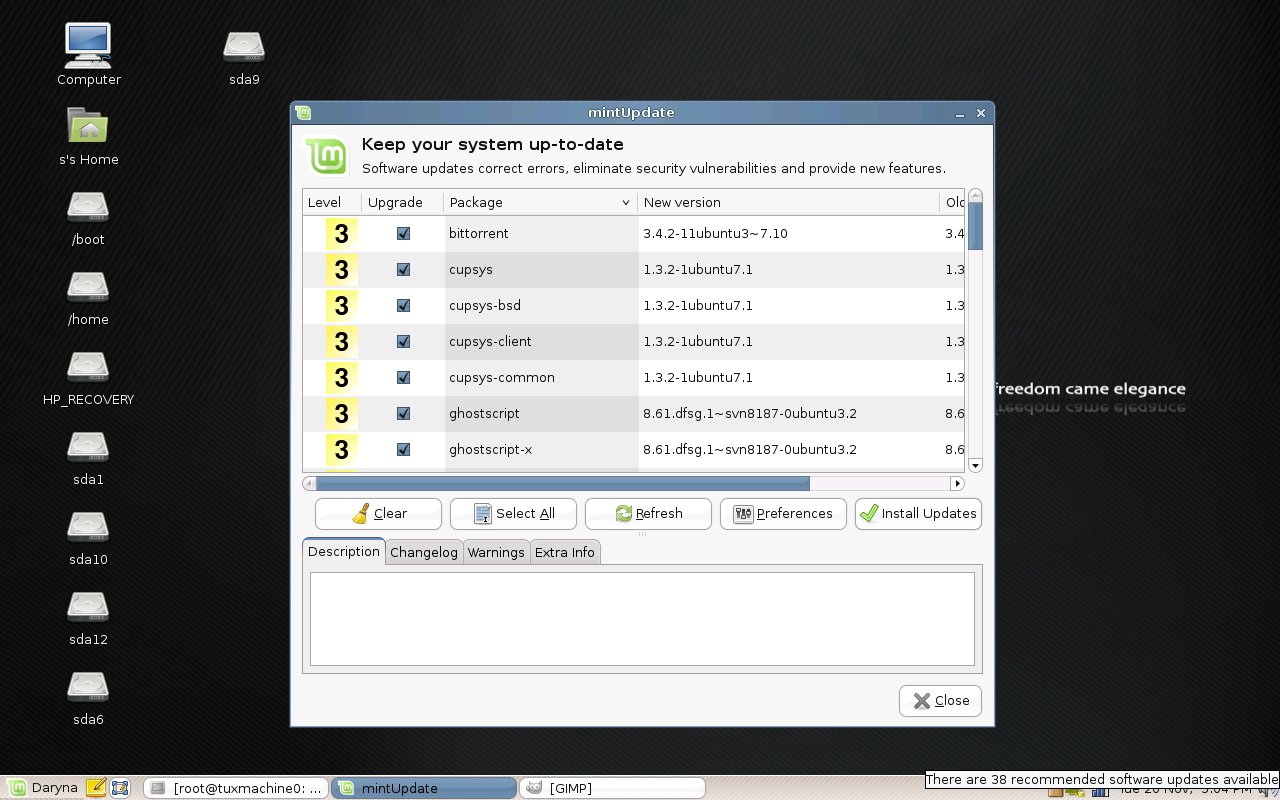Viewport: 1280px width, 800px height.
Task: Sort by the New version column header
Action: (788, 202)
